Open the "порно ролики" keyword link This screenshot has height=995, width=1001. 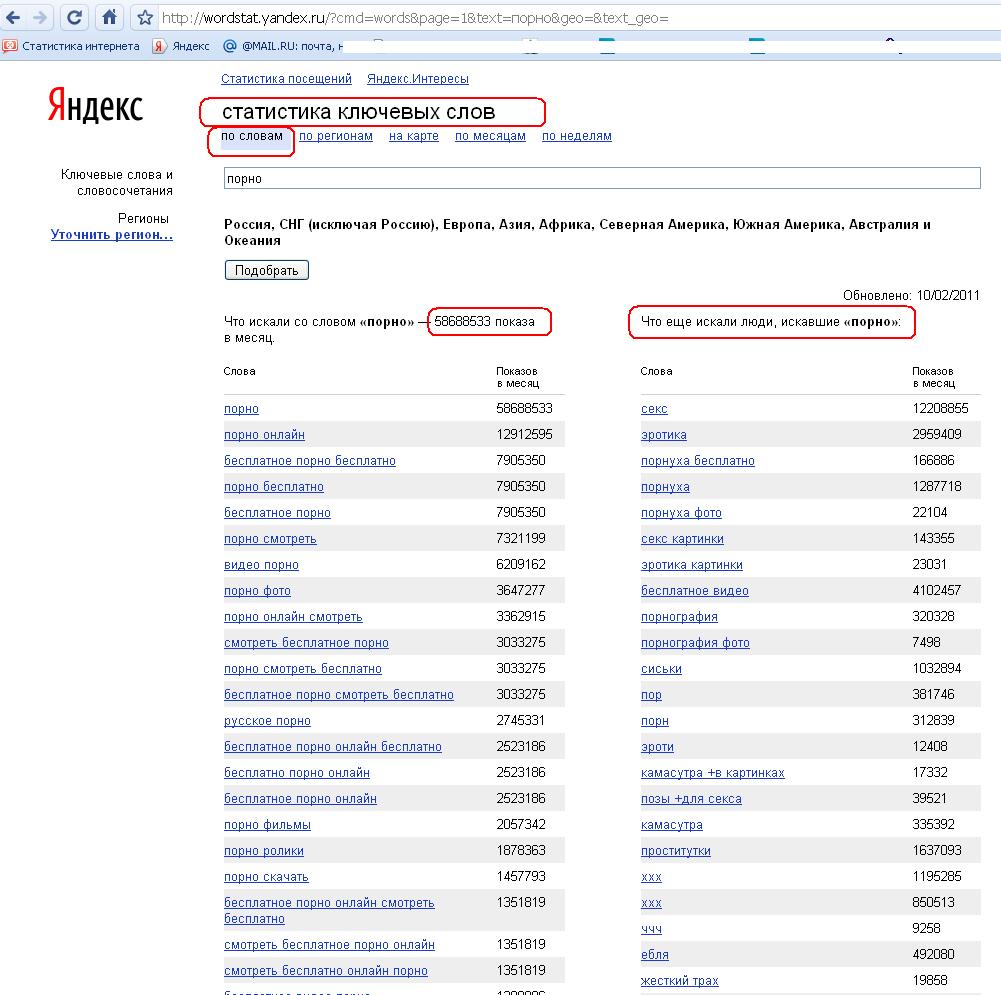(x=264, y=851)
